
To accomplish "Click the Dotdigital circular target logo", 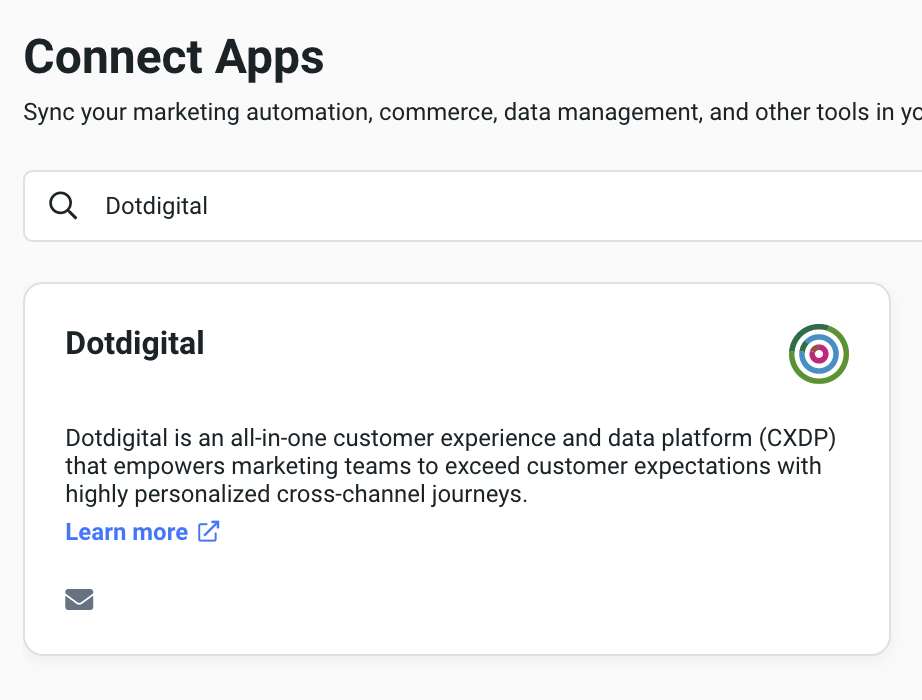I will (818, 353).
